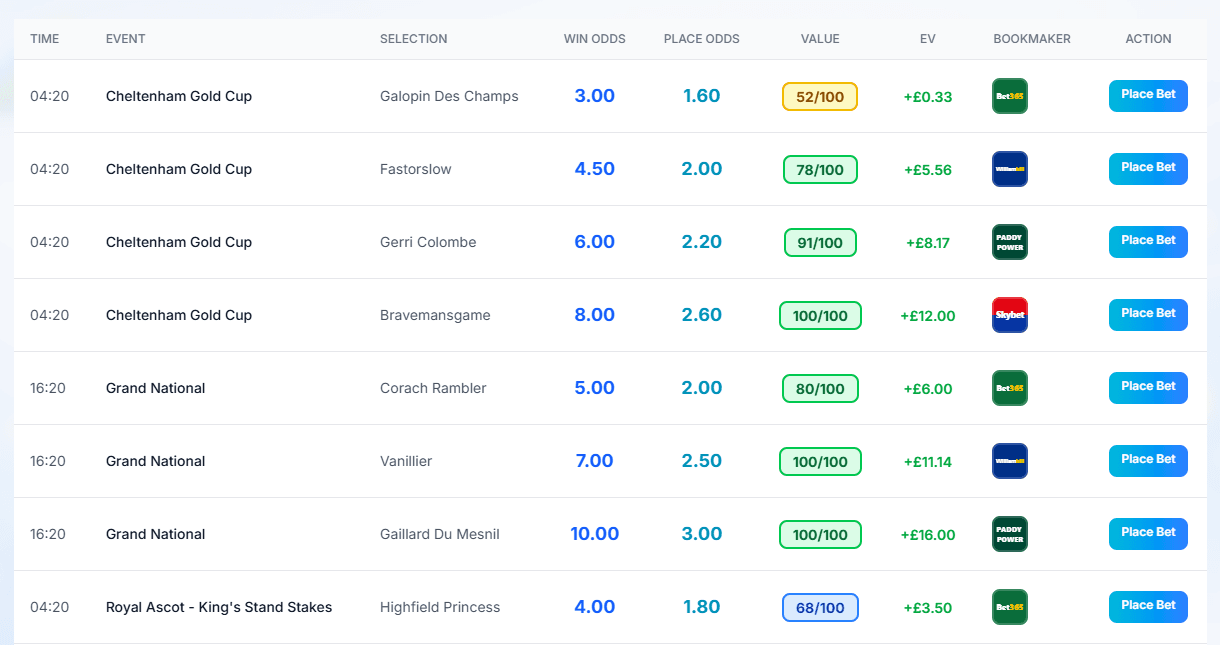Screen dimensions: 1220x645
Task: Click Bet365 logo in Galopin Des Champs row
Action: click(1009, 96)
